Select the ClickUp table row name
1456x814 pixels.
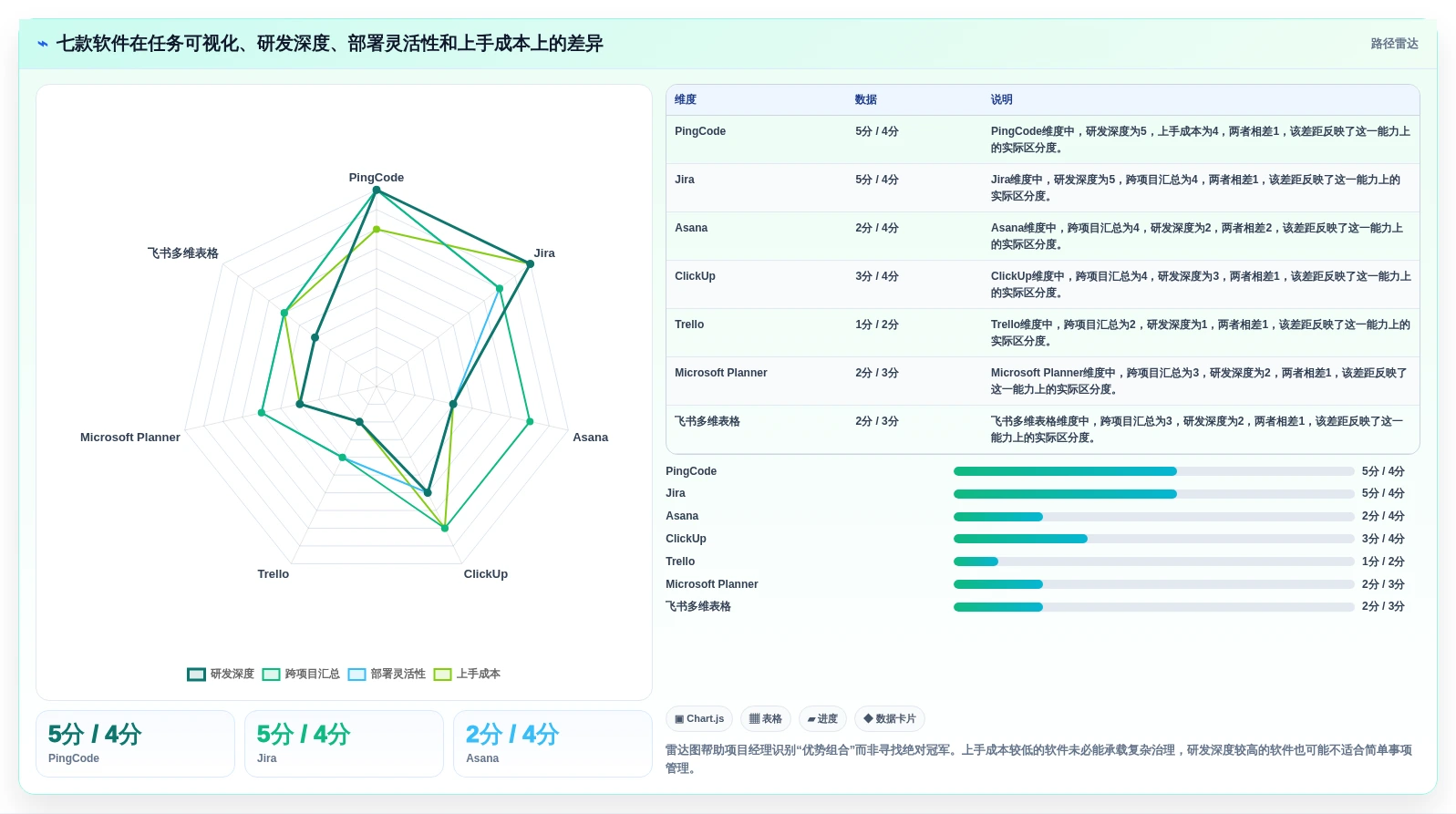click(x=695, y=276)
